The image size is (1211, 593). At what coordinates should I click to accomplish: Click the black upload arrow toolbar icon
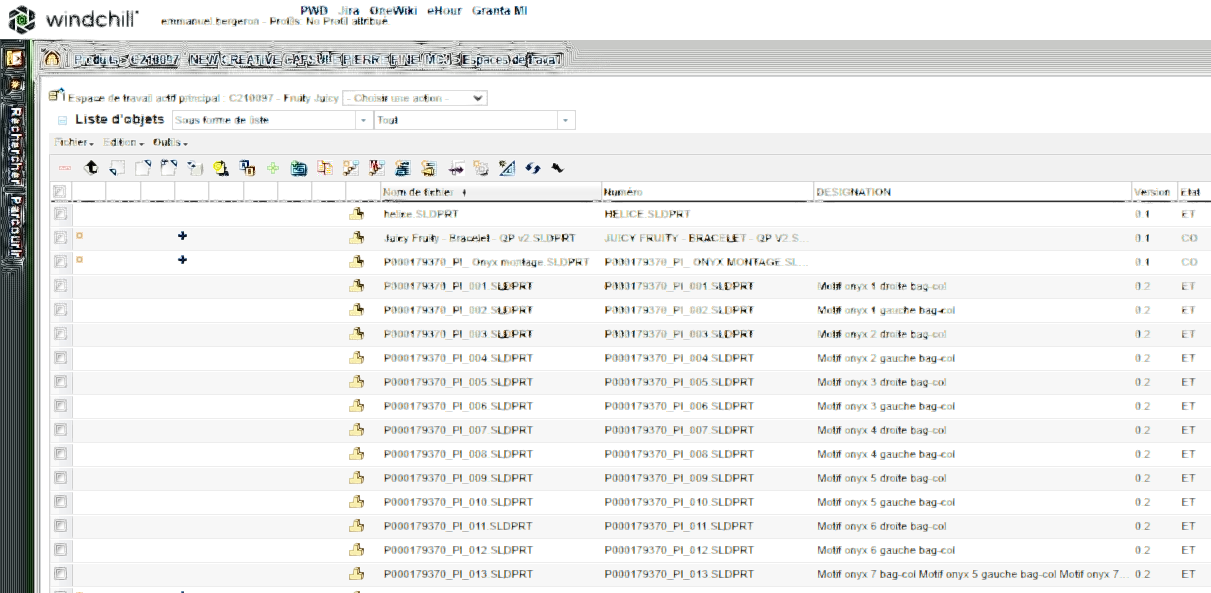tap(91, 169)
